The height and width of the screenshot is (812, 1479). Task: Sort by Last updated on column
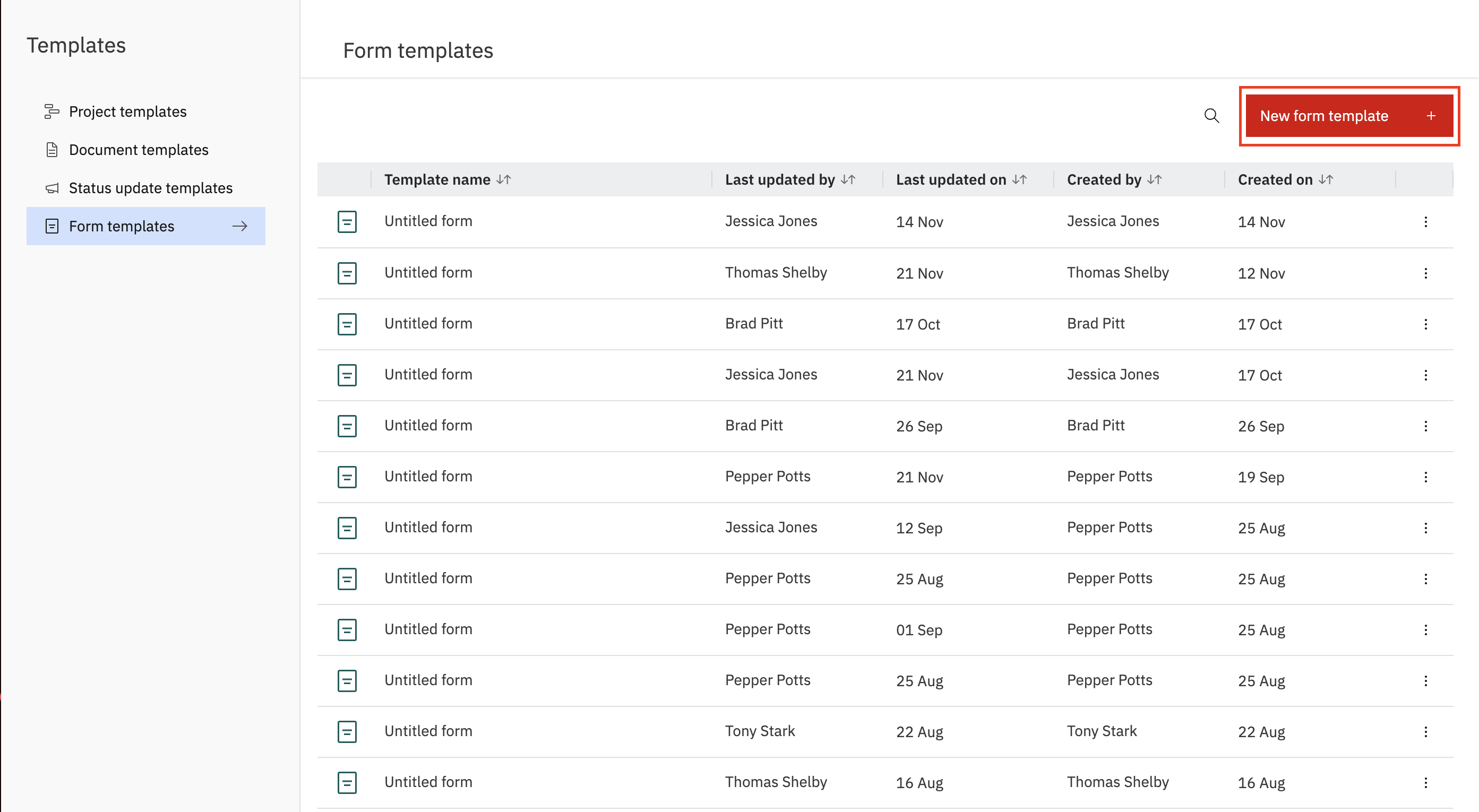1020,179
